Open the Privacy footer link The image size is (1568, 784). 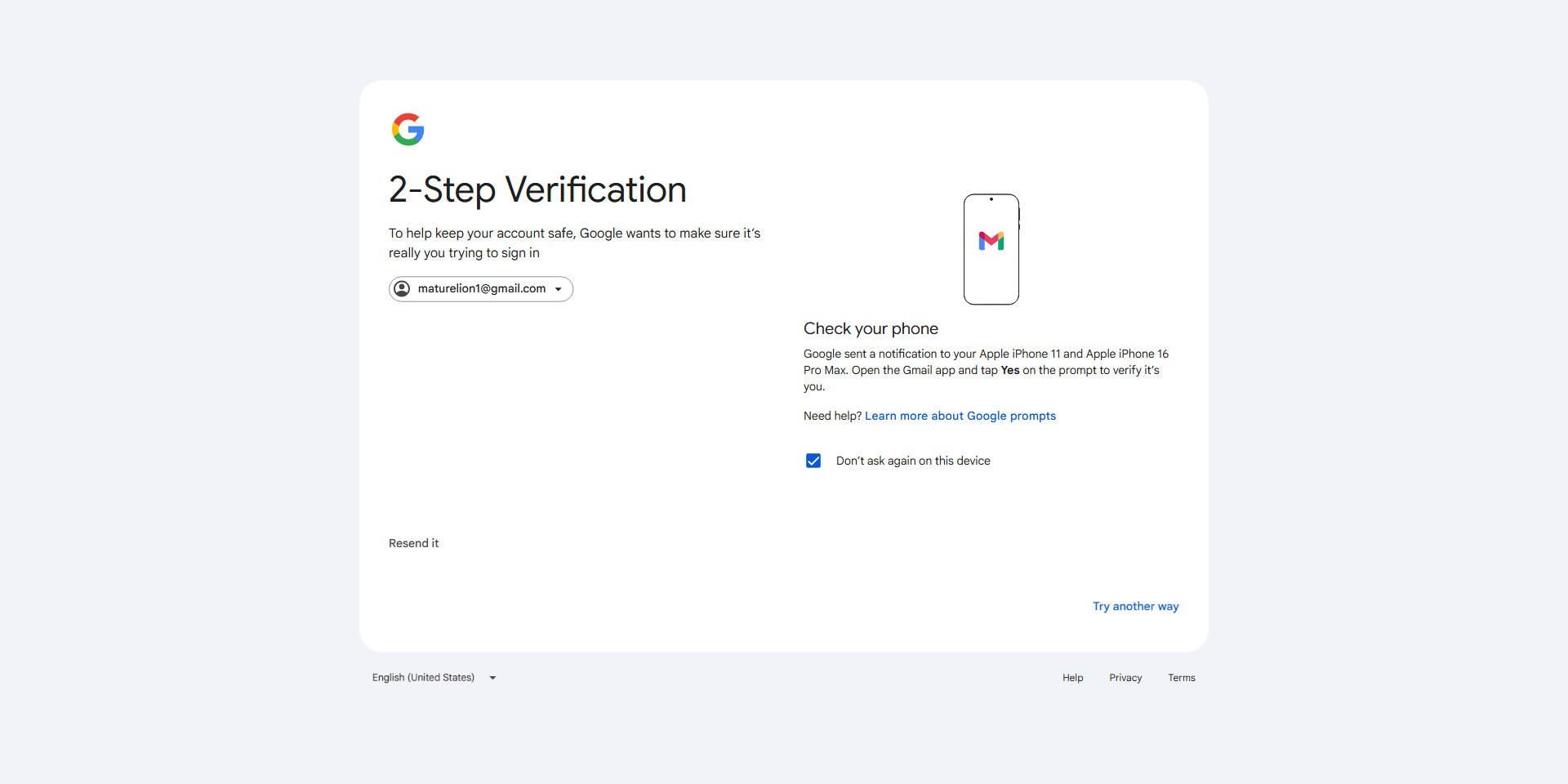coord(1125,678)
